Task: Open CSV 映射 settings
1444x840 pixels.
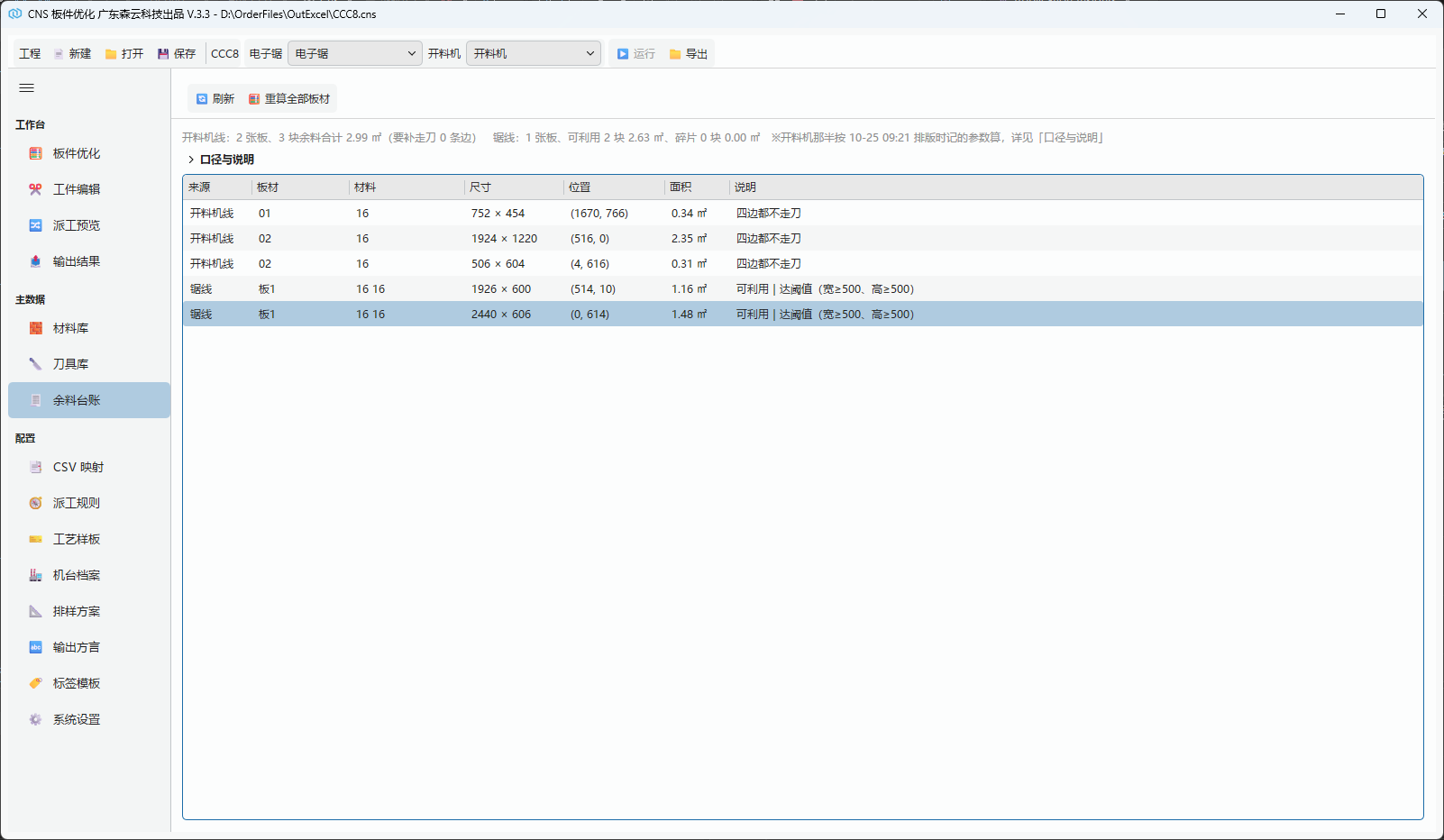Action: click(x=89, y=467)
